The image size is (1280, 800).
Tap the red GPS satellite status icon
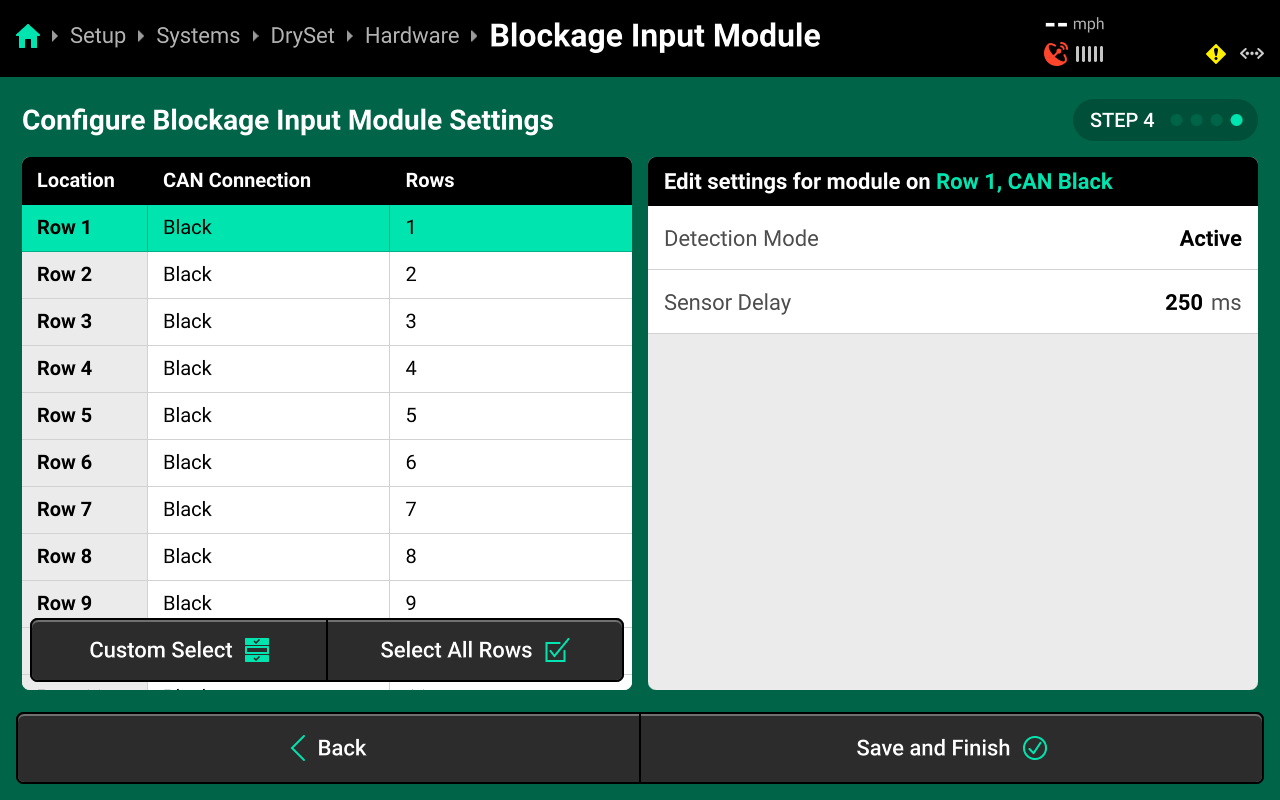(x=1056, y=54)
